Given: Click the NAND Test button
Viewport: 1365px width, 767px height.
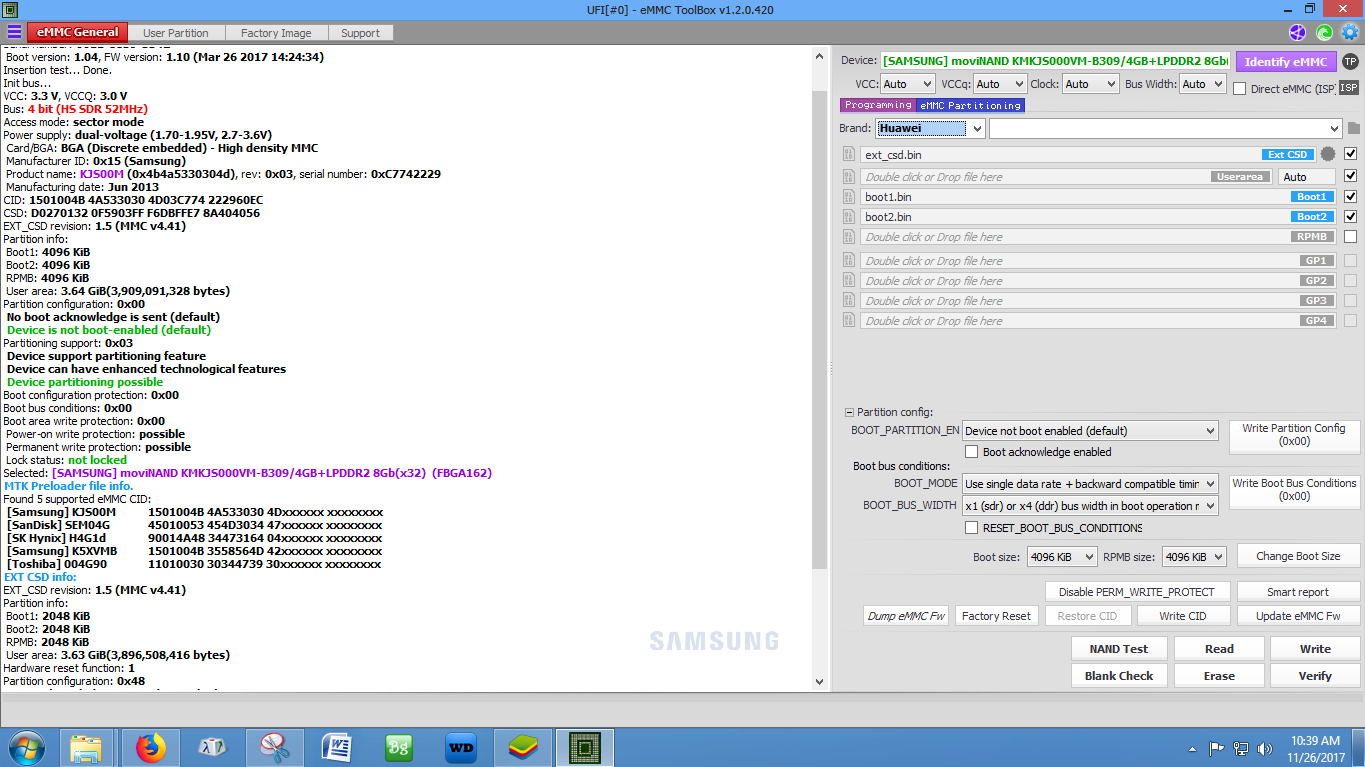Looking at the screenshot, I should 1118,649.
